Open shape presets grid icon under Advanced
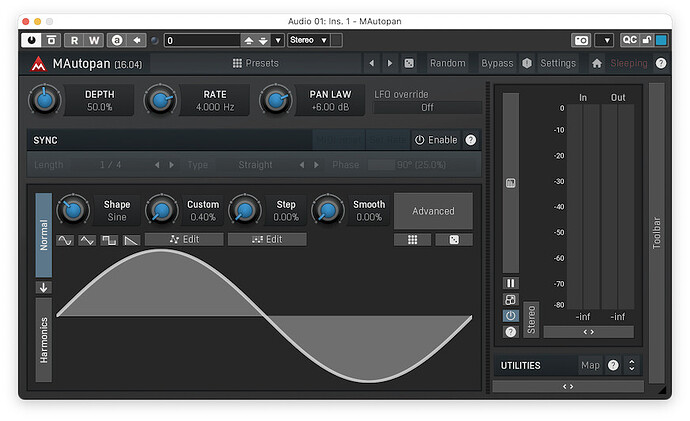 tap(412, 239)
